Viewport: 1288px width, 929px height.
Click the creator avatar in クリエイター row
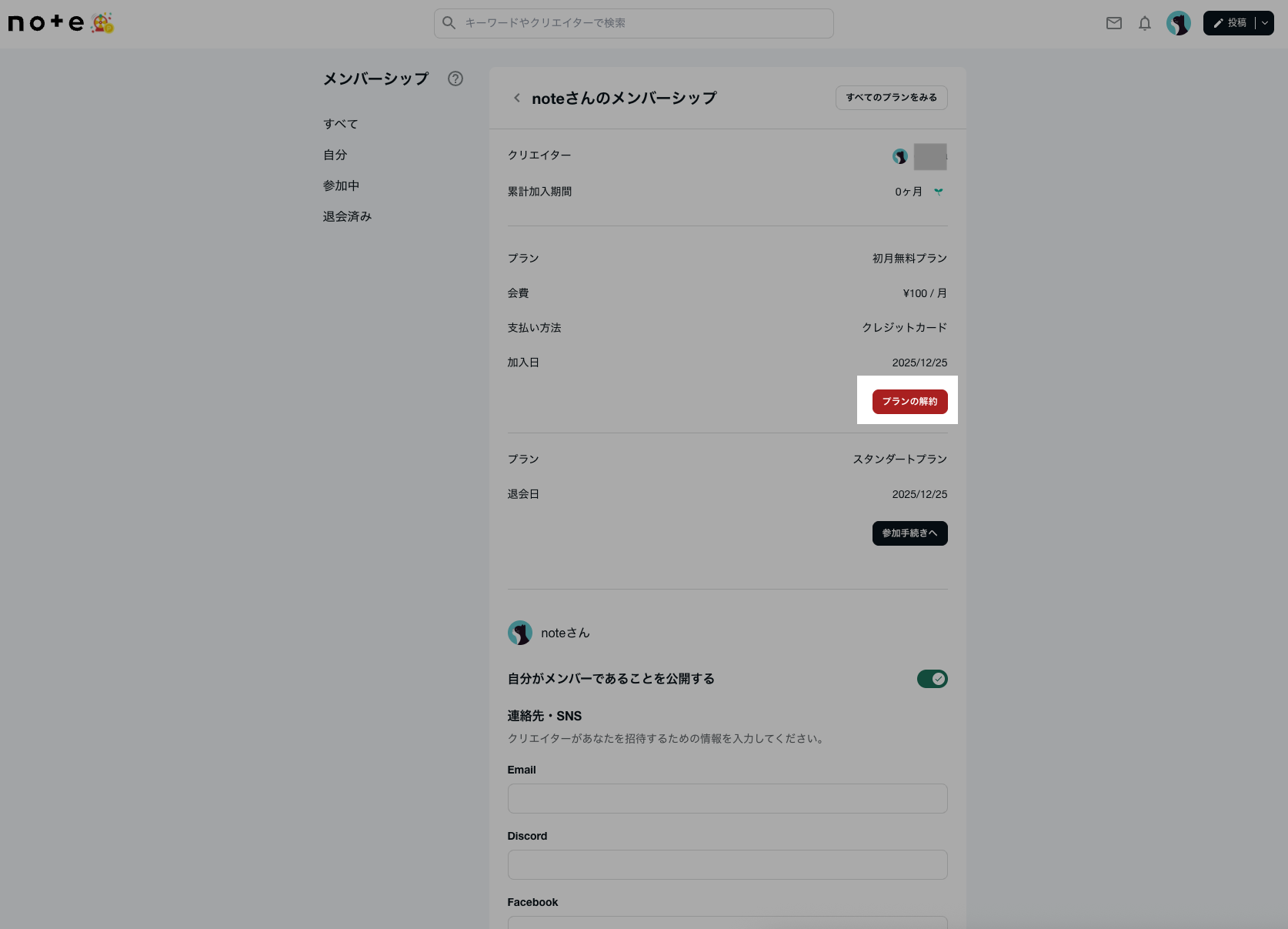tap(900, 156)
